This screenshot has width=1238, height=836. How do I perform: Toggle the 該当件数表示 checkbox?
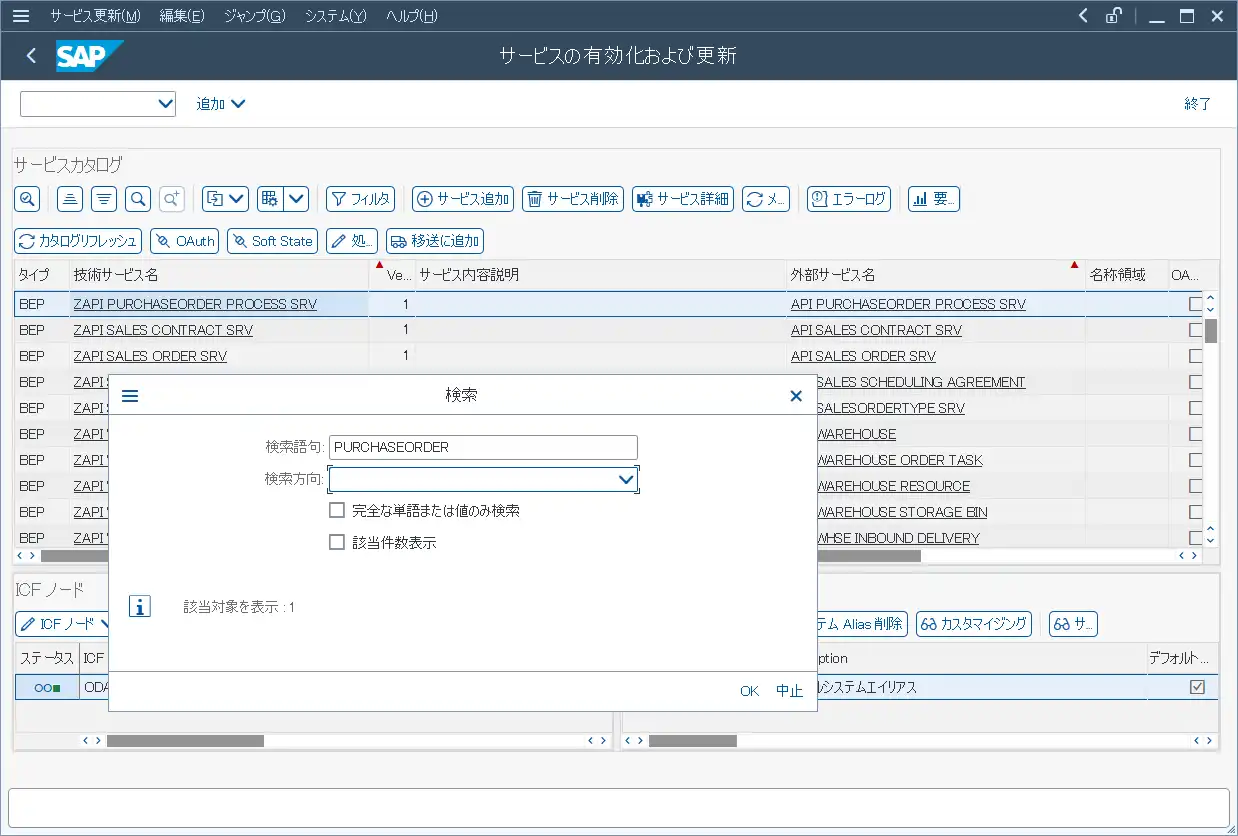pyautogui.click(x=337, y=543)
